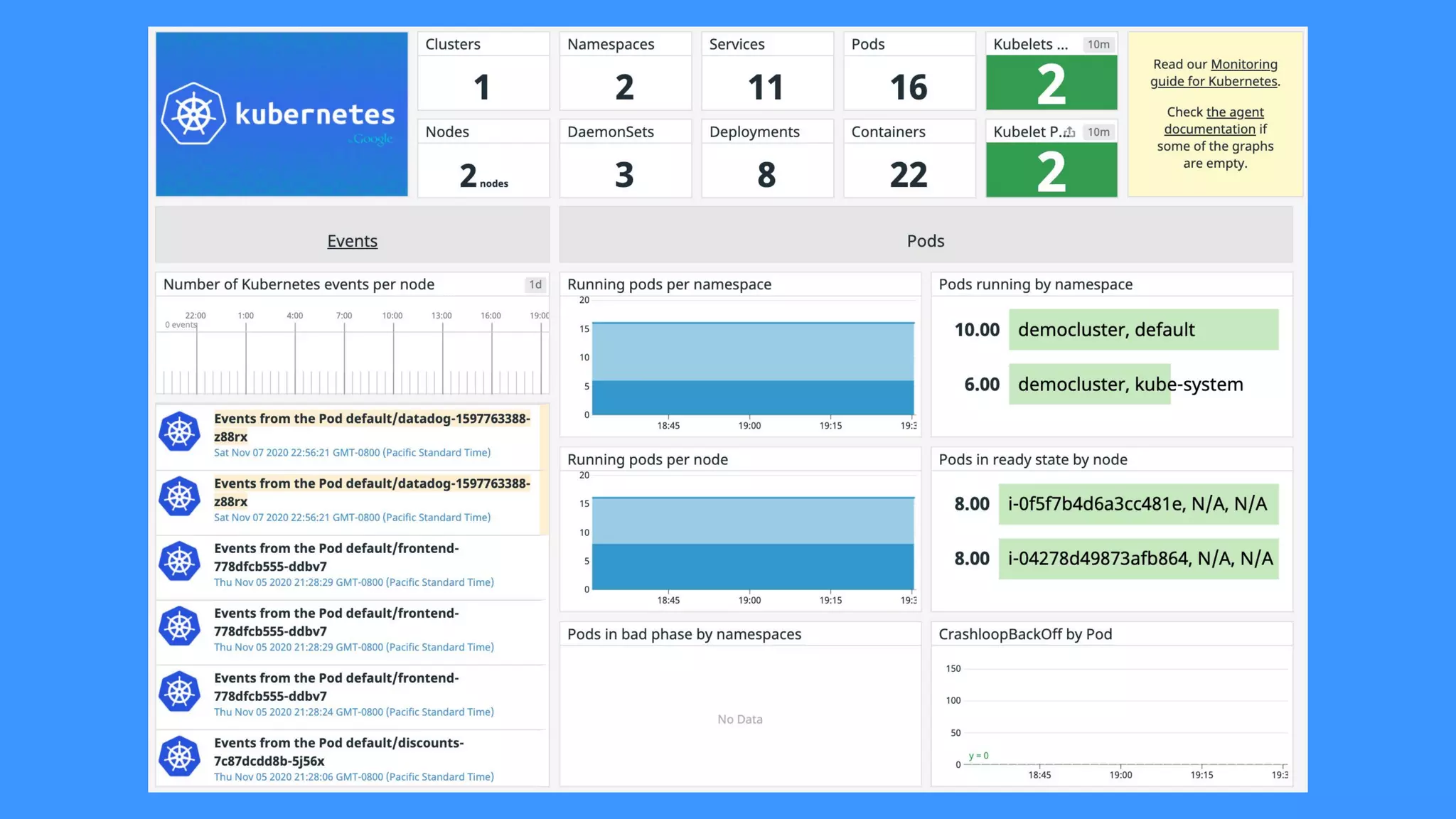Image resolution: width=1456 pixels, height=819 pixels.
Task: Open the Events section header link
Action: [x=352, y=241]
